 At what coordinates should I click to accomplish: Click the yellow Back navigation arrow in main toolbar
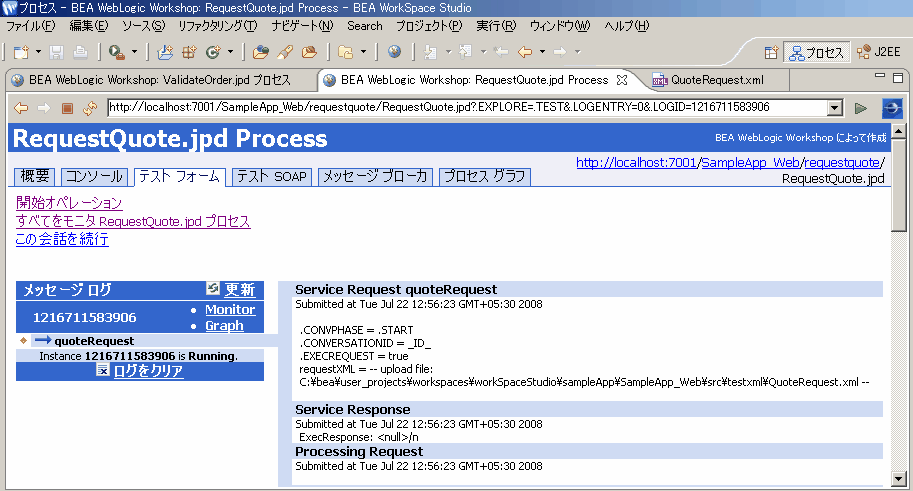525,52
